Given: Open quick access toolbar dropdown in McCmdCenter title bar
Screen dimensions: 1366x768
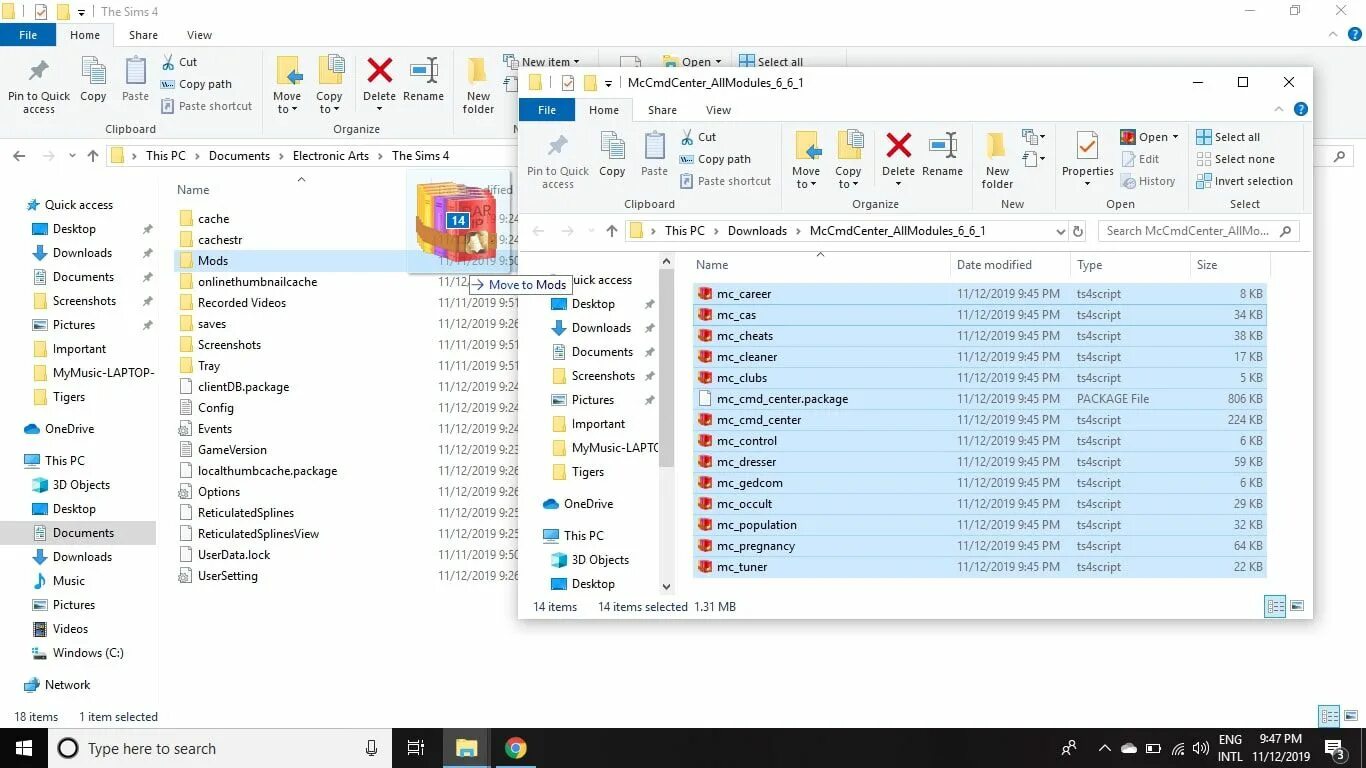Looking at the screenshot, I should tap(607, 83).
